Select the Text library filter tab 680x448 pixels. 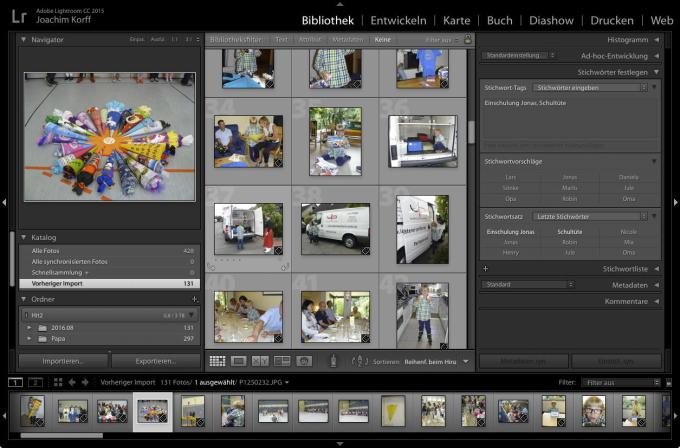click(281, 39)
